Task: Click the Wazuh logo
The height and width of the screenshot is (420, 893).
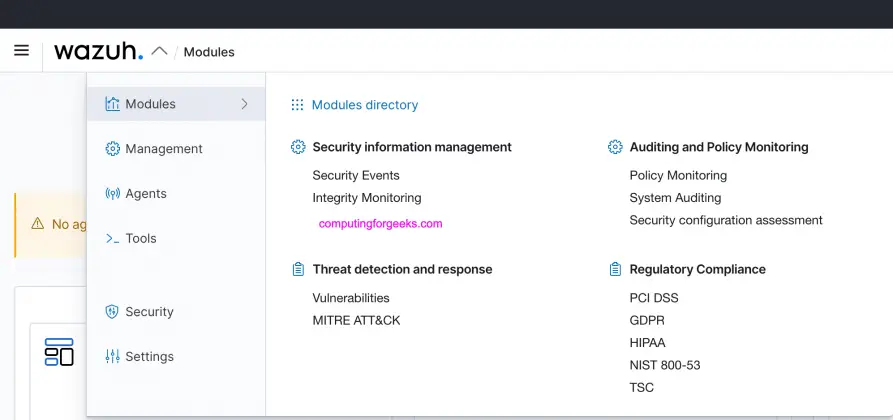Action: click(98, 51)
